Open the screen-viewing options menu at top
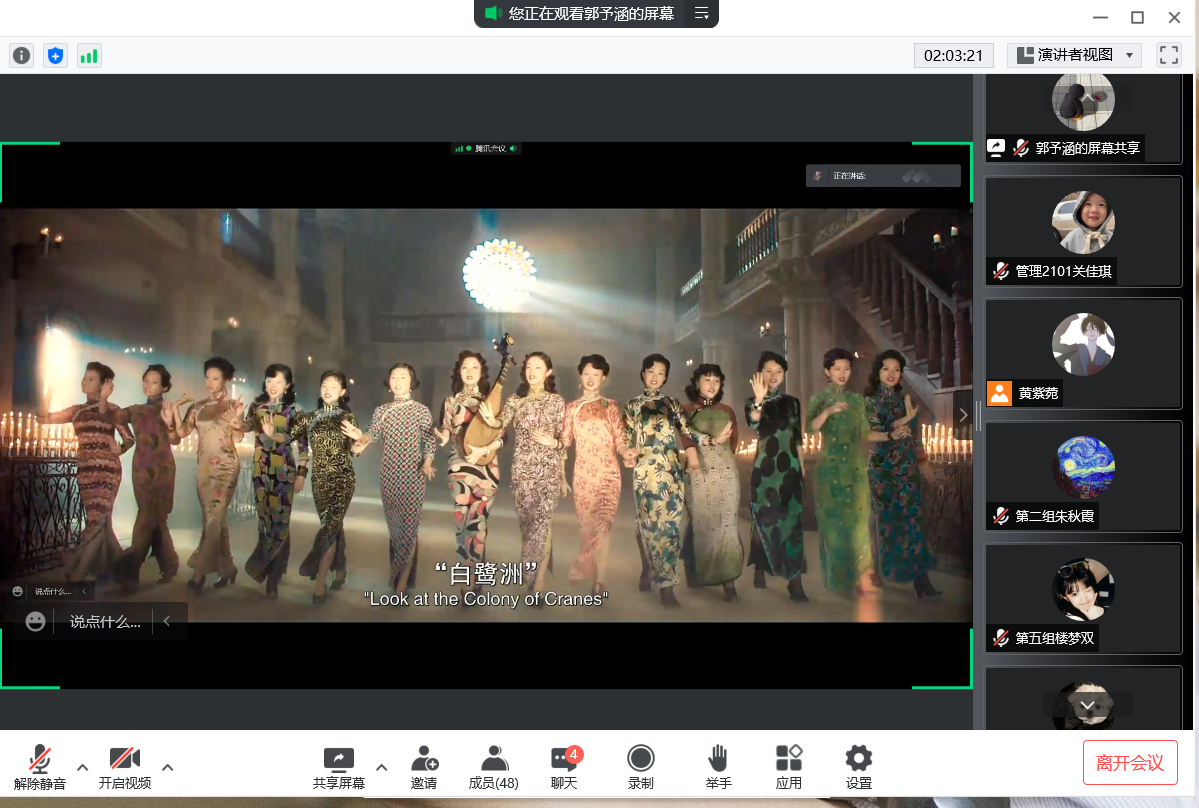This screenshot has width=1199, height=808. coord(702,13)
